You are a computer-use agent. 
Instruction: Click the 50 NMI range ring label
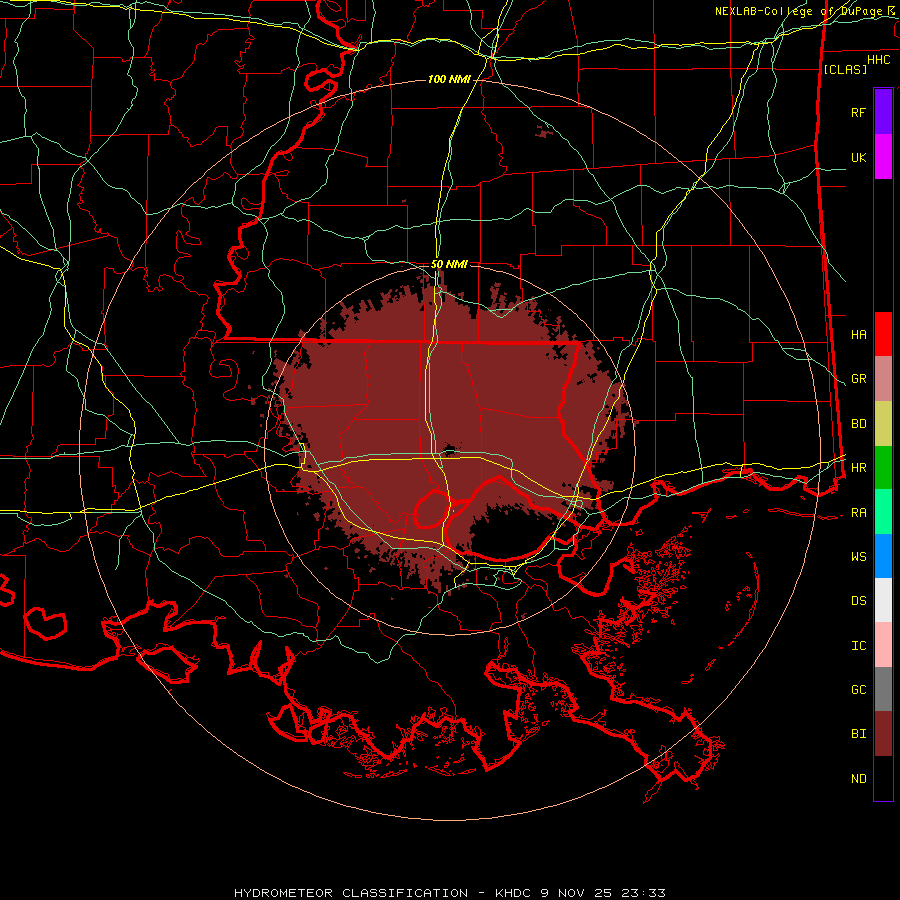(449, 264)
